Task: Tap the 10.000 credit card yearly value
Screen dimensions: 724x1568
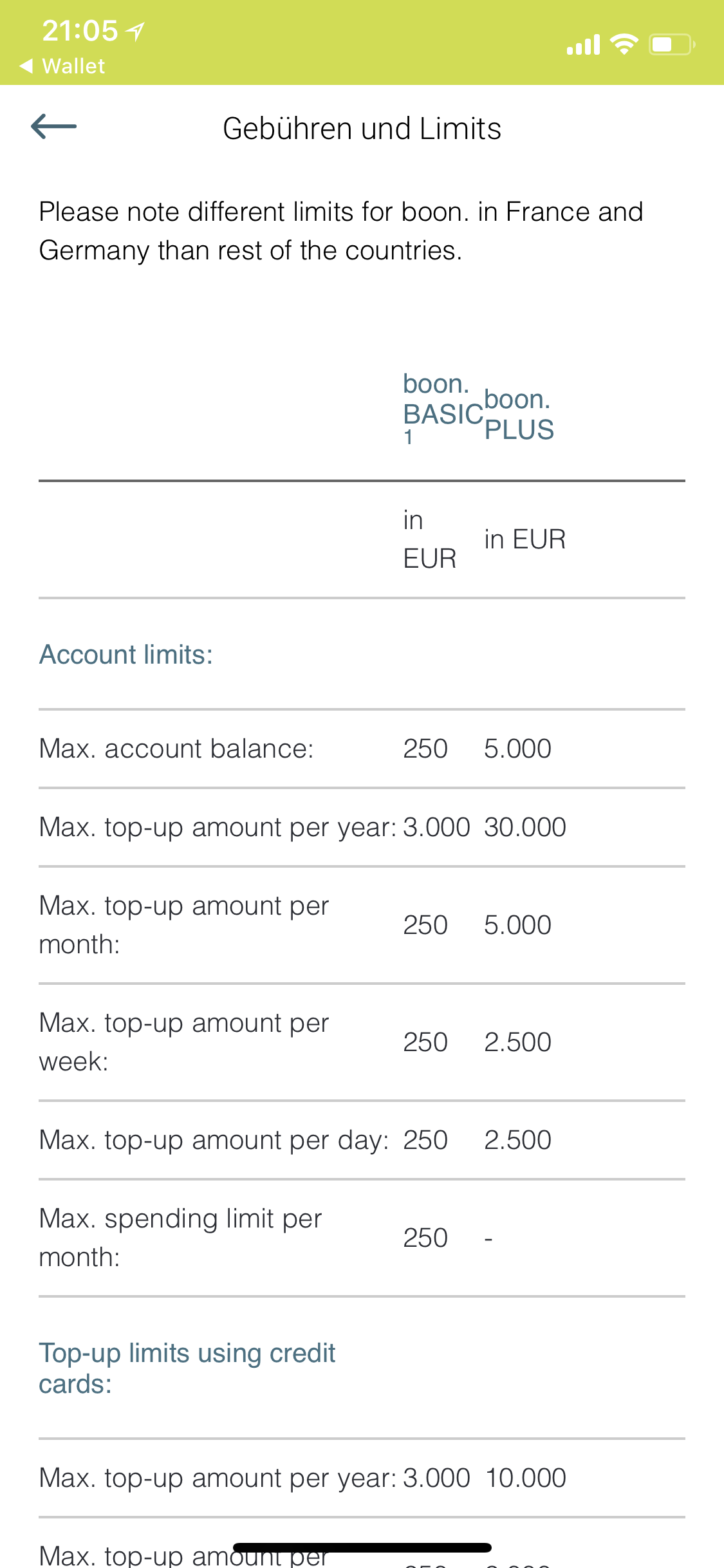Action: pos(526,1478)
